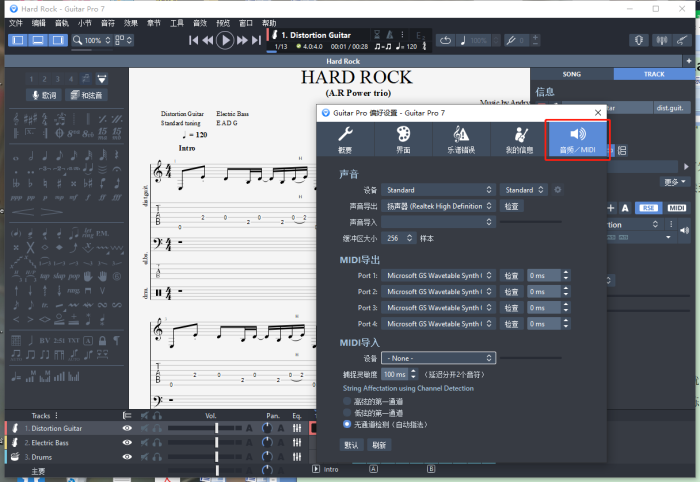Screen dimensions: 700x482
Task: Click the play button in transport bar
Action: click(226, 40)
